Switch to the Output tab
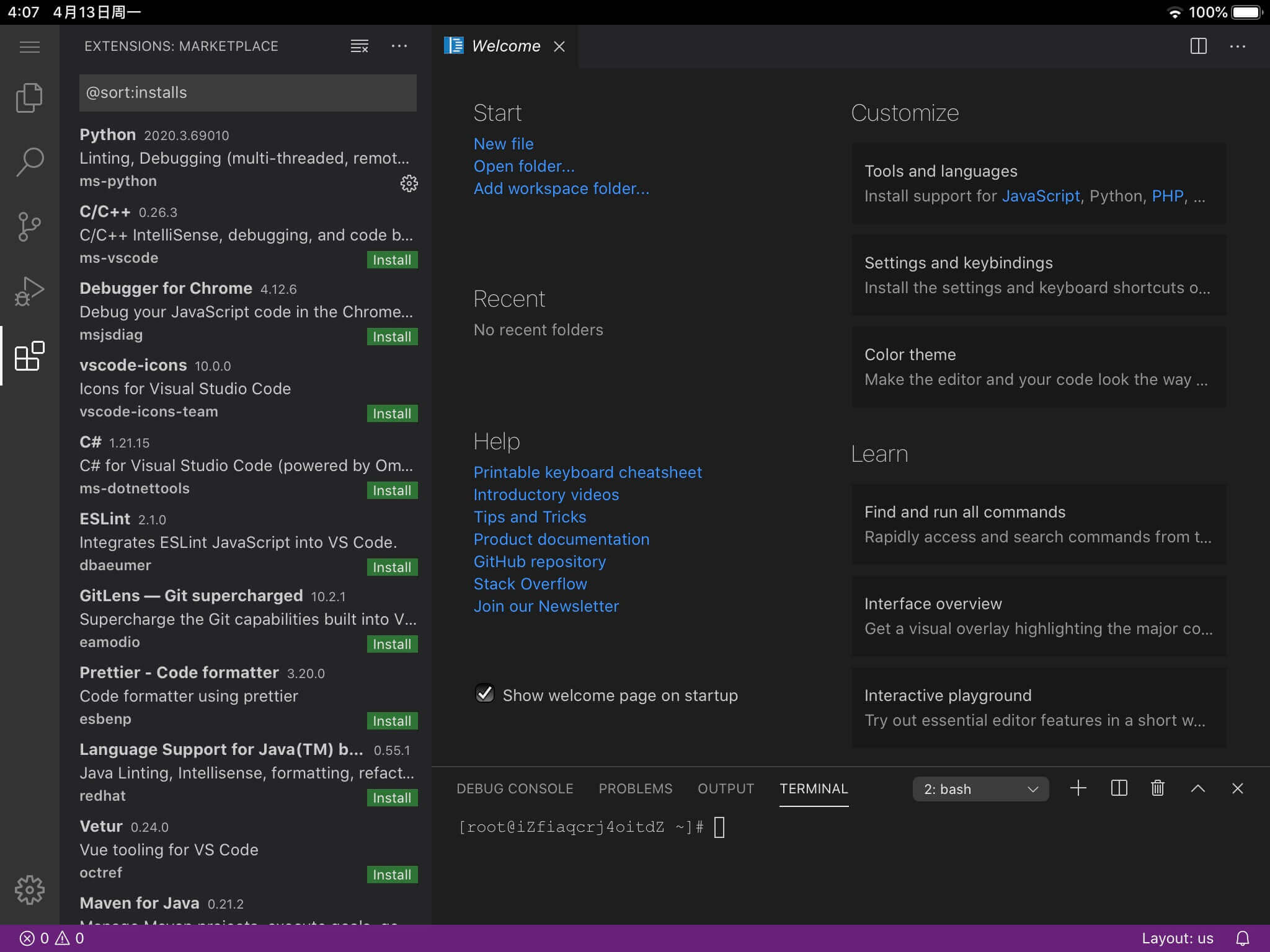Image resolution: width=1270 pixels, height=952 pixels. click(726, 788)
